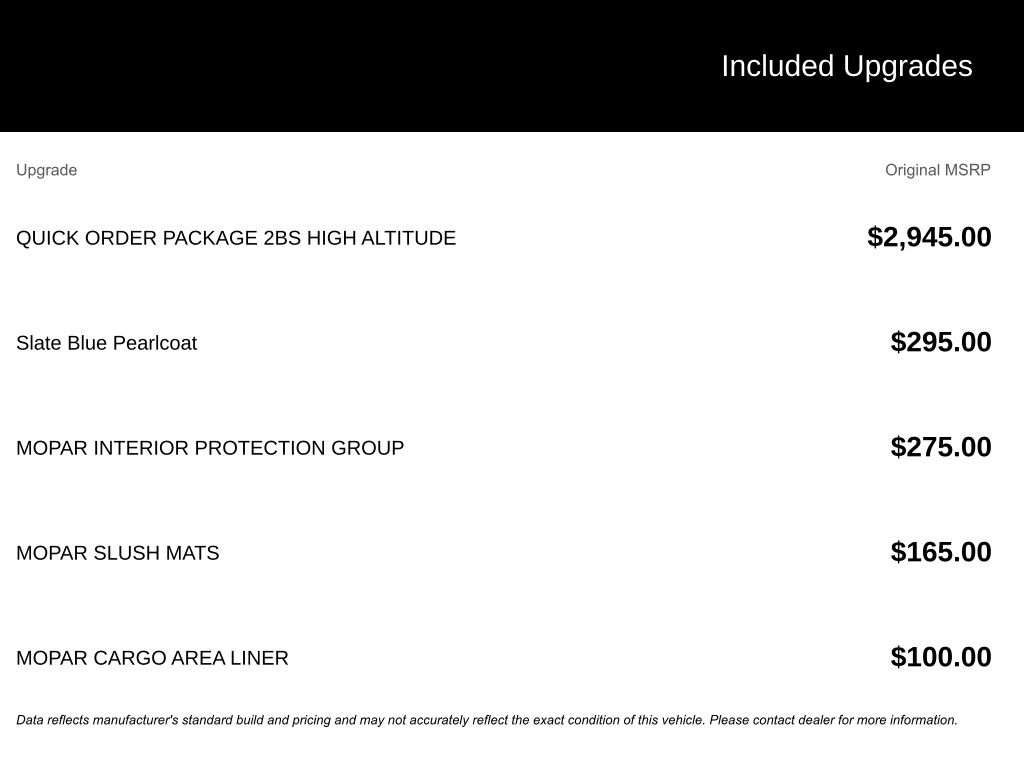Click the $275.00 price value

tap(941, 447)
